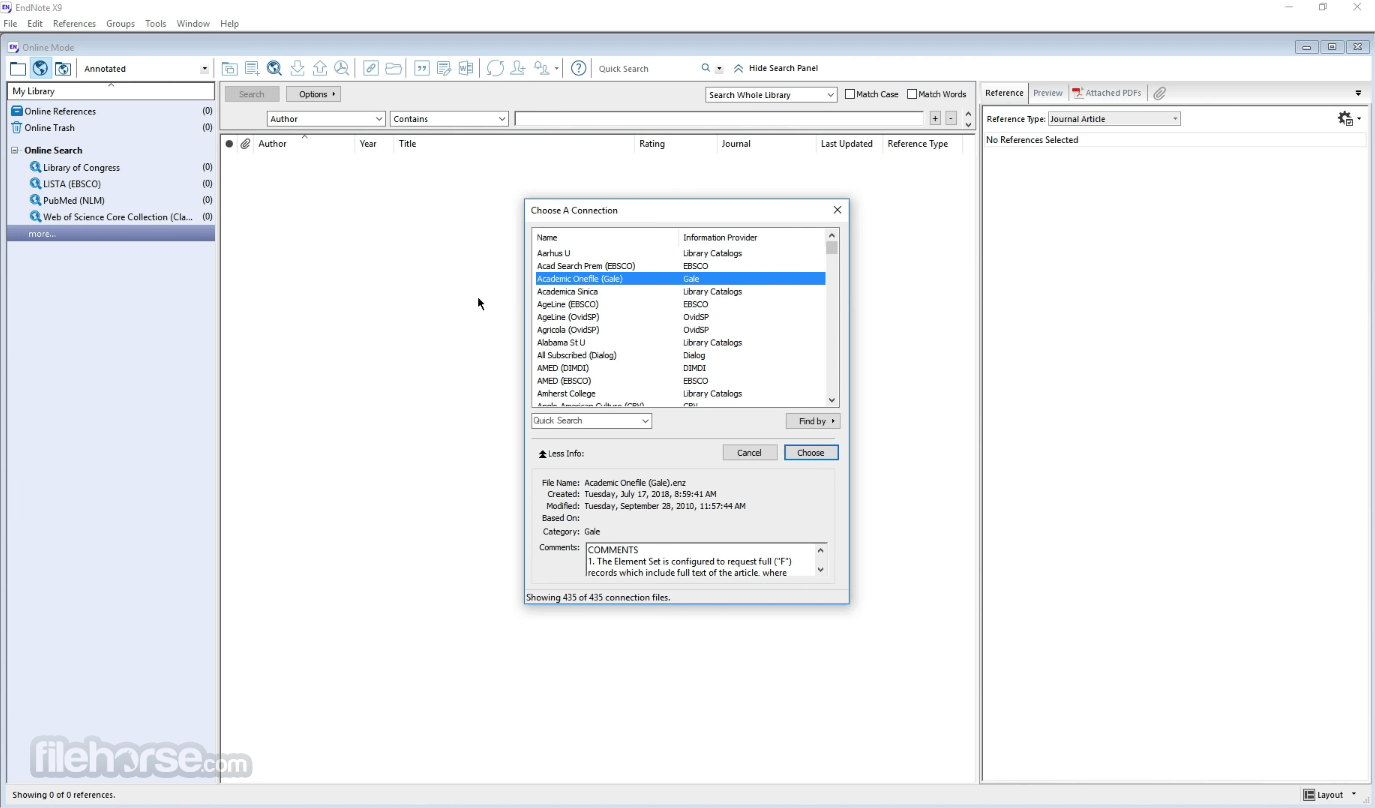1375x808 pixels.
Task: Open the Reference Type Journal Article dropdown
Action: pyautogui.click(x=1114, y=119)
